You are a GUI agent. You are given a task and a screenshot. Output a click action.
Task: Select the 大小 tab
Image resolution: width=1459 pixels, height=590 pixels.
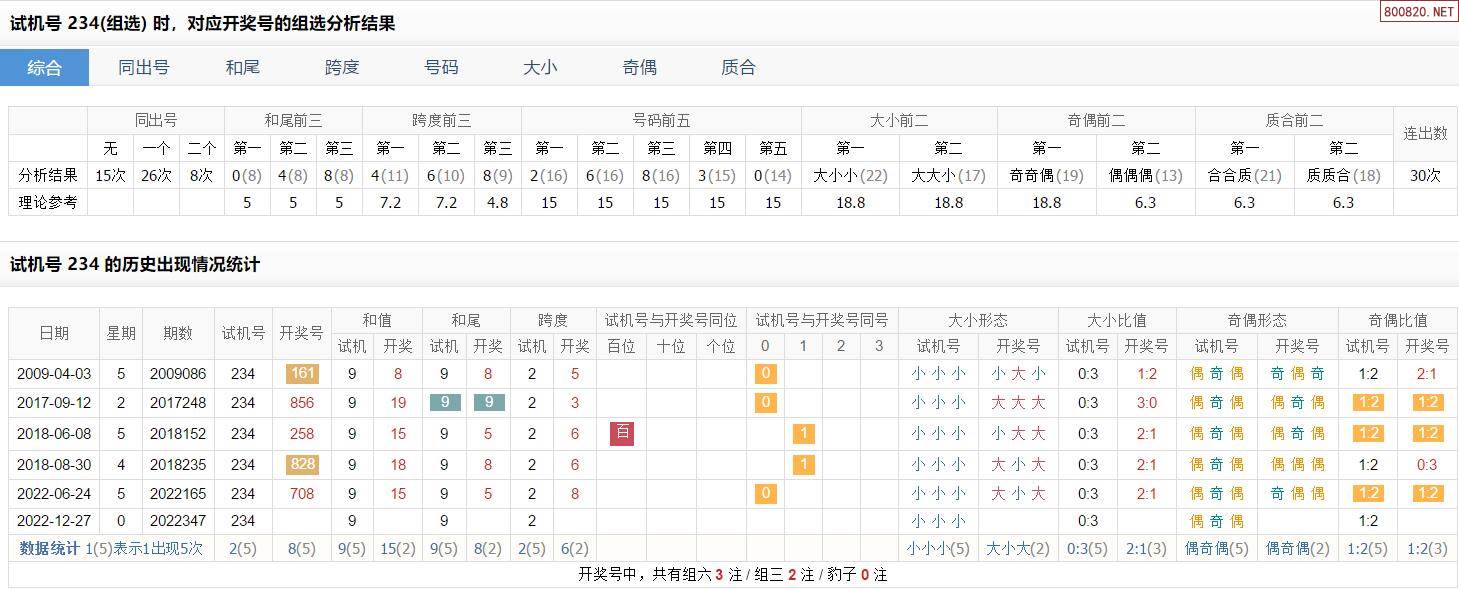point(540,68)
